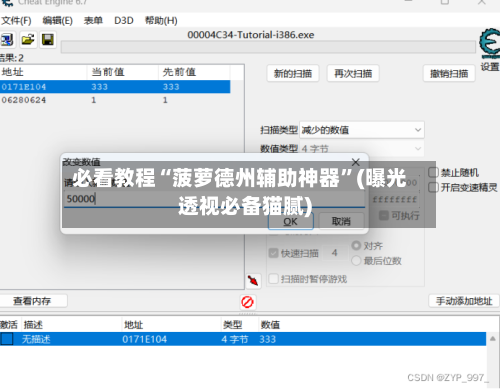This screenshot has width=500, height=389.
Task: Click the 手动添加地址 button
Action: [464, 301]
